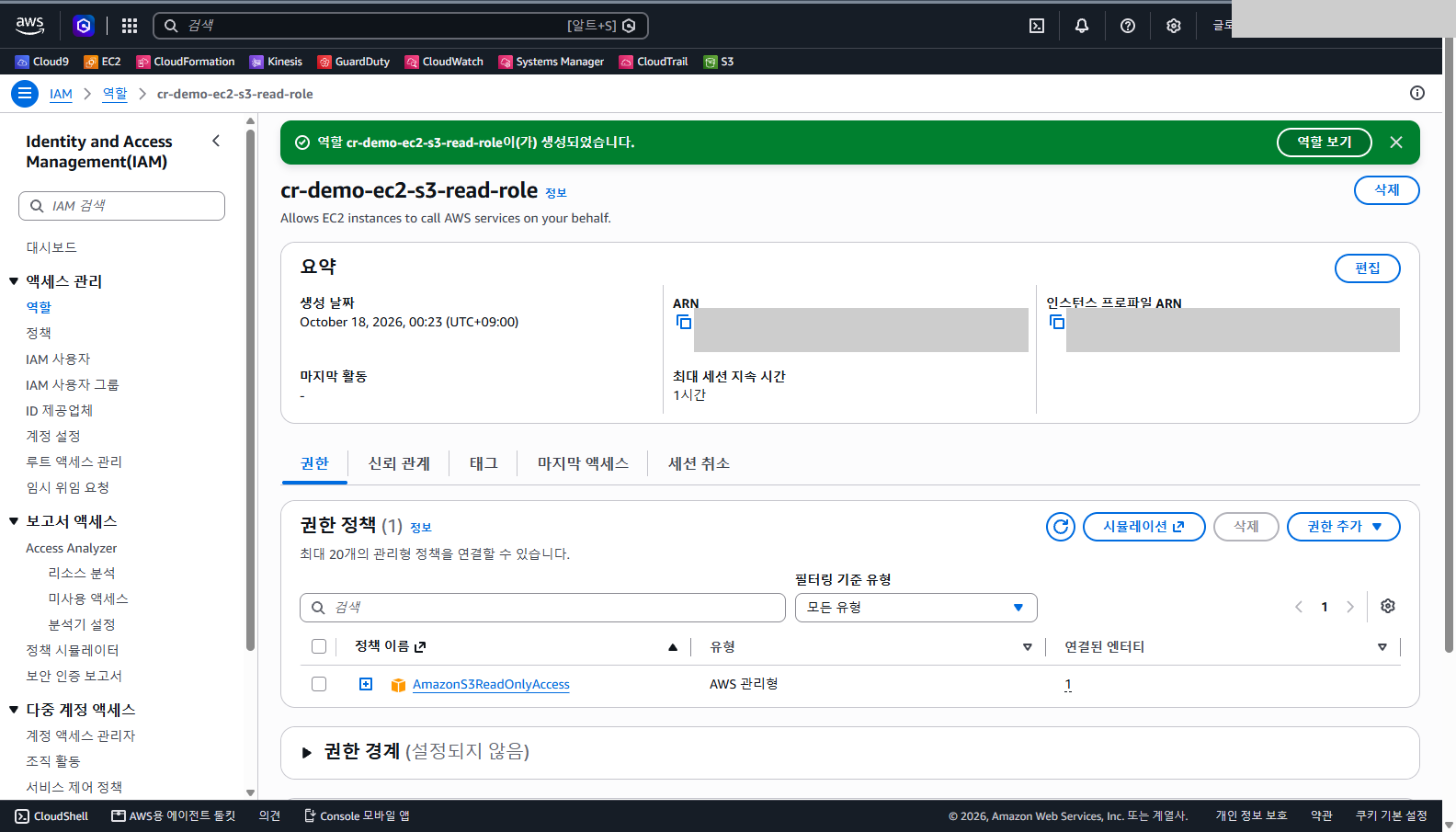Open the 모든 유형 filter dropdown

click(916, 608)
